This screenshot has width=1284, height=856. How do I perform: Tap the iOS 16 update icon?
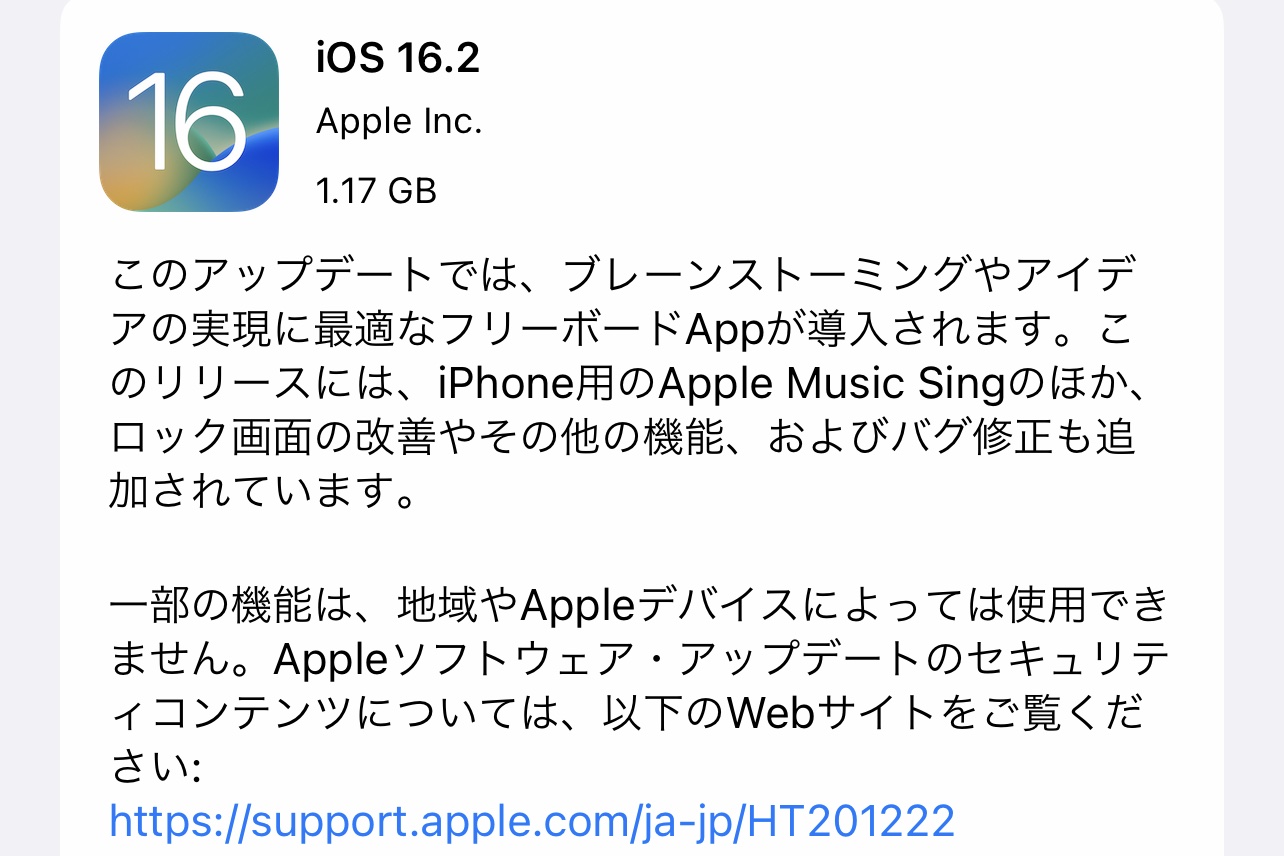click(188, 121)
